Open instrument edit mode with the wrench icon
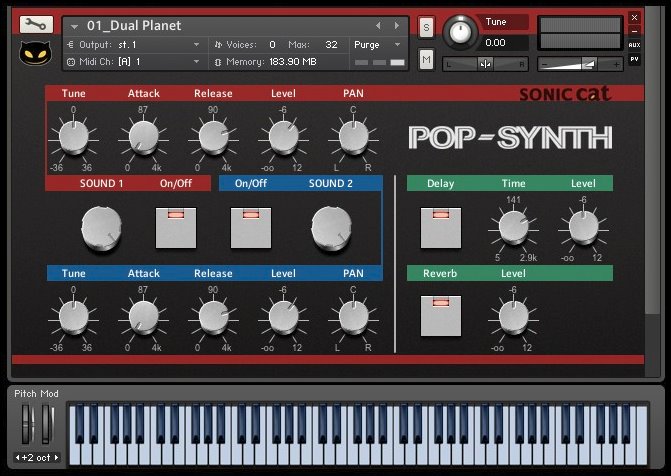 click(36, 25)
